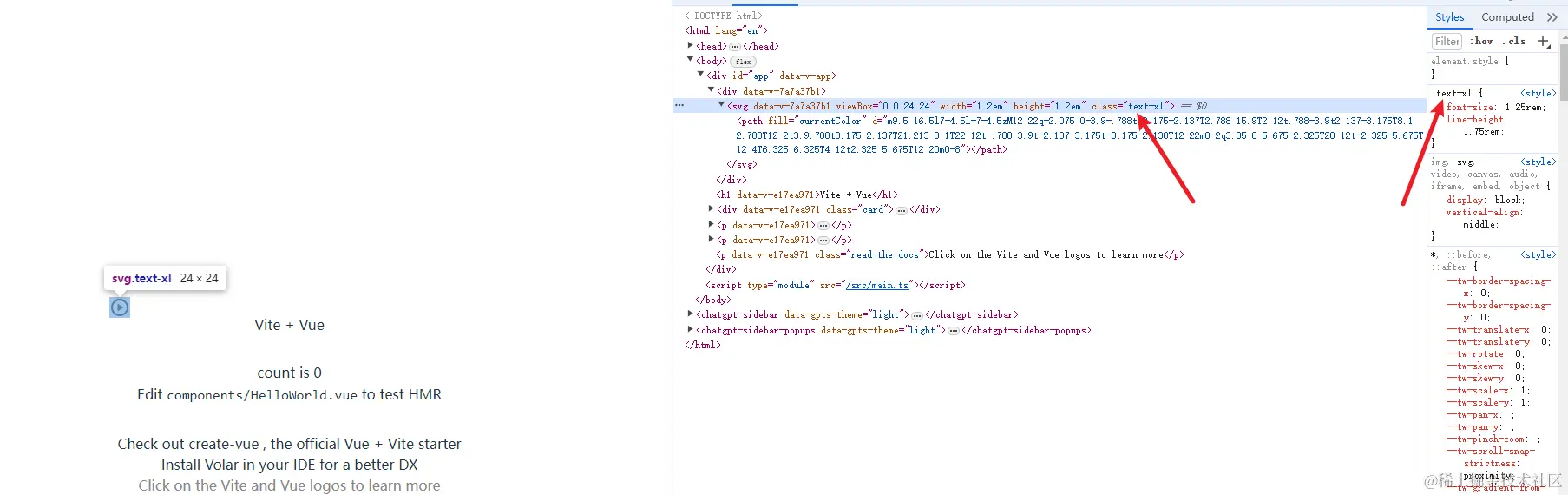
Task: Click the width="1.2em" attribute on svg
Action: [973, 106]
